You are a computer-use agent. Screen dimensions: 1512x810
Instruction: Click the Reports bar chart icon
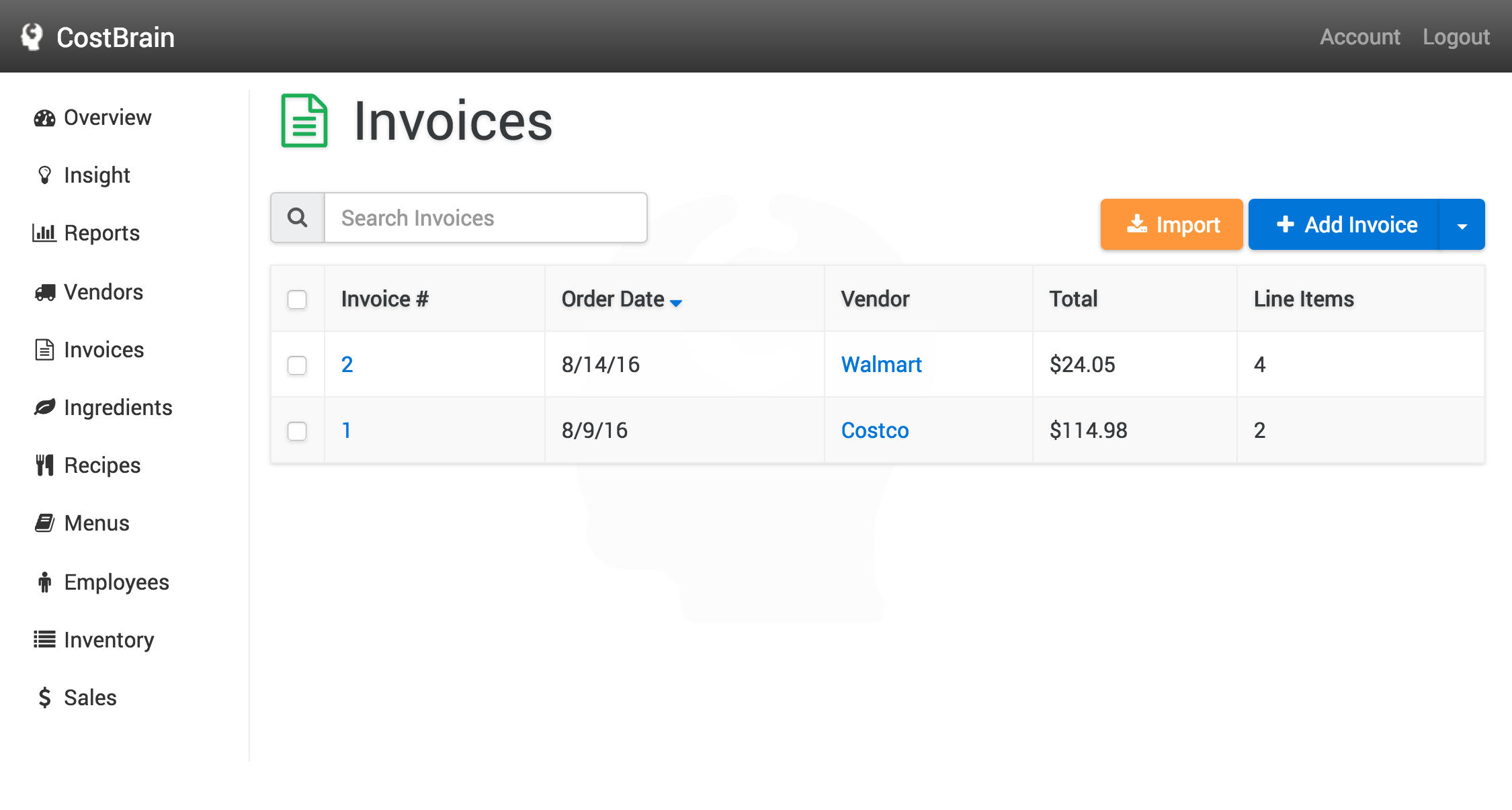pos(44,233)
